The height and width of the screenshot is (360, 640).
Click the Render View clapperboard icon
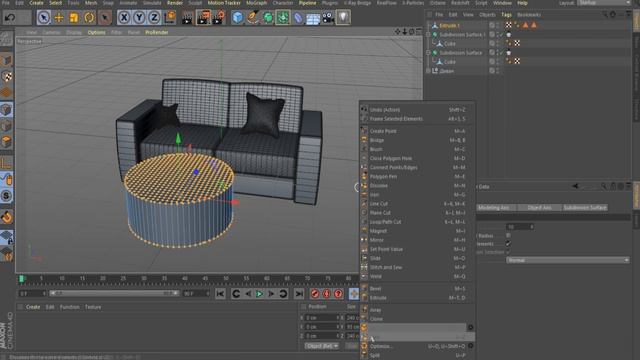[187, 18]
